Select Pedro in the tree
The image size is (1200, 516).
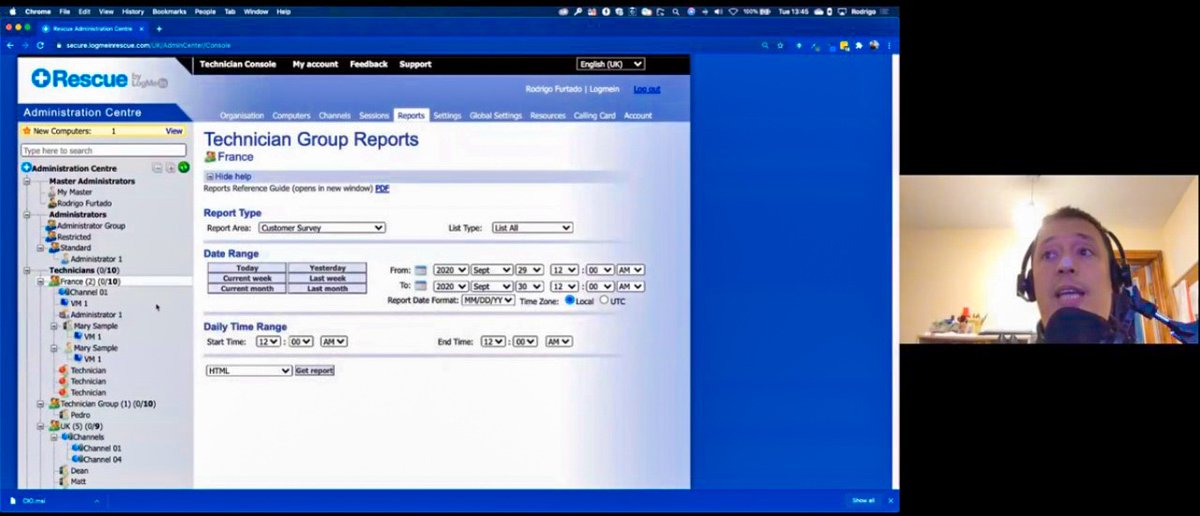[80, 414]
